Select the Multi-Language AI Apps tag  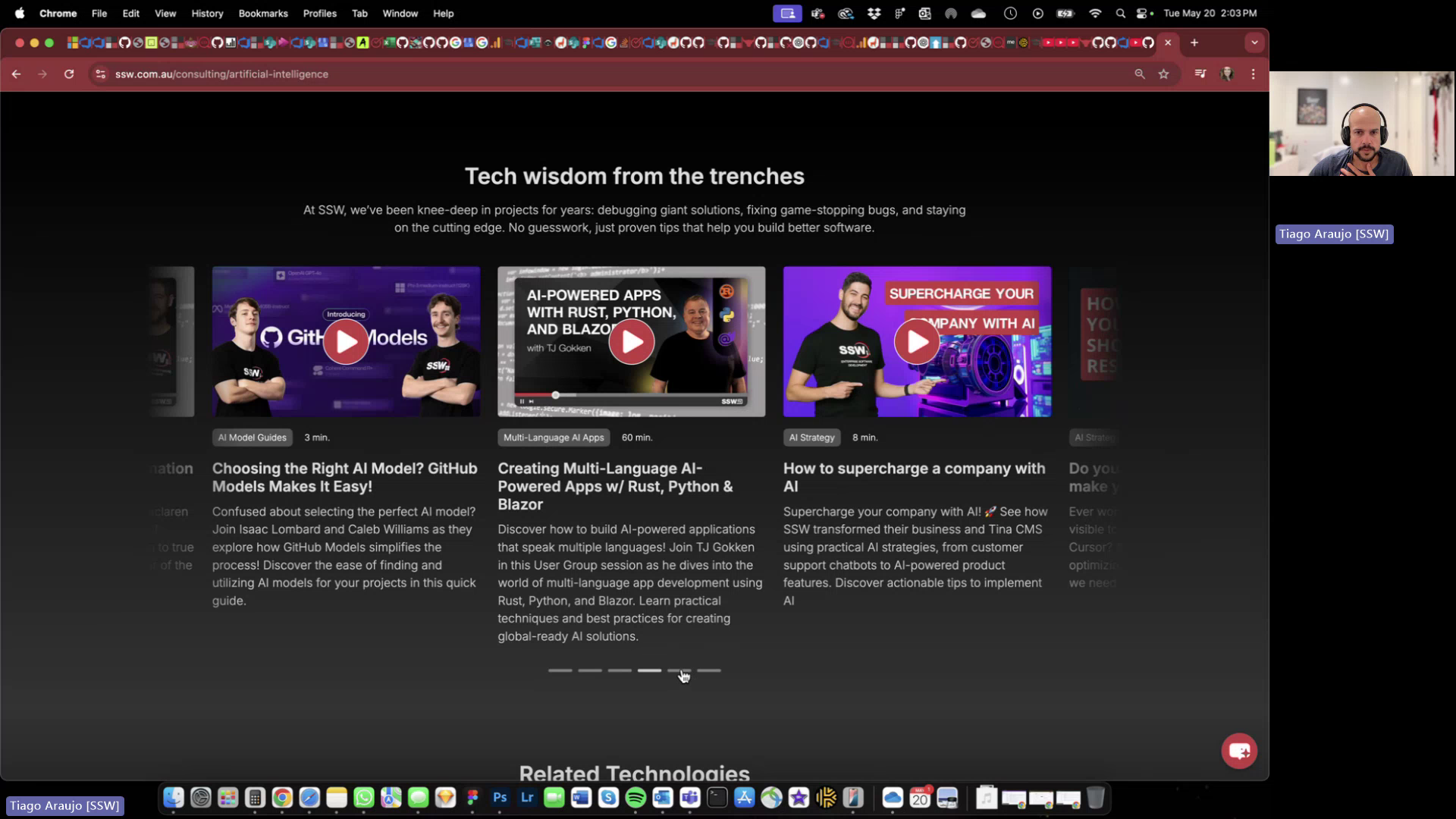(554, 438)
